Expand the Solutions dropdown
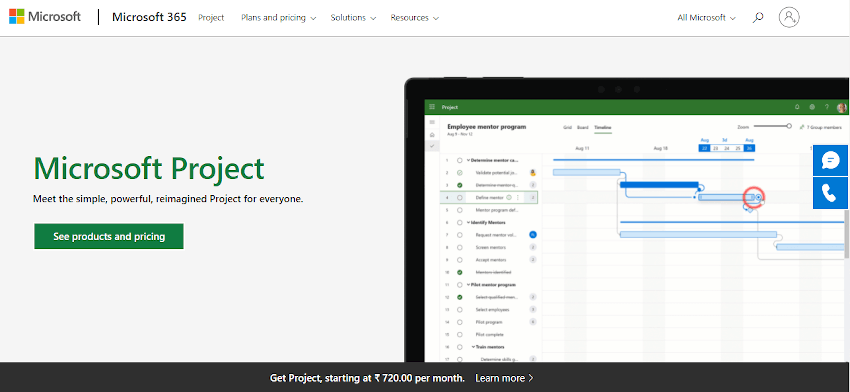This screenshot has height=392, width=850. (353, 17)
